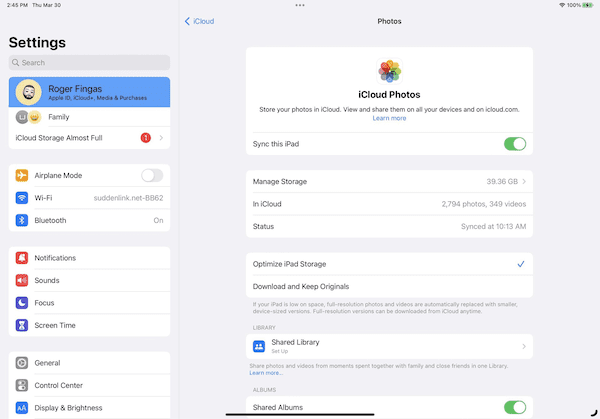Toggle Airplane Mode switch
Screen dimensions: 600x419
[152, 175]
